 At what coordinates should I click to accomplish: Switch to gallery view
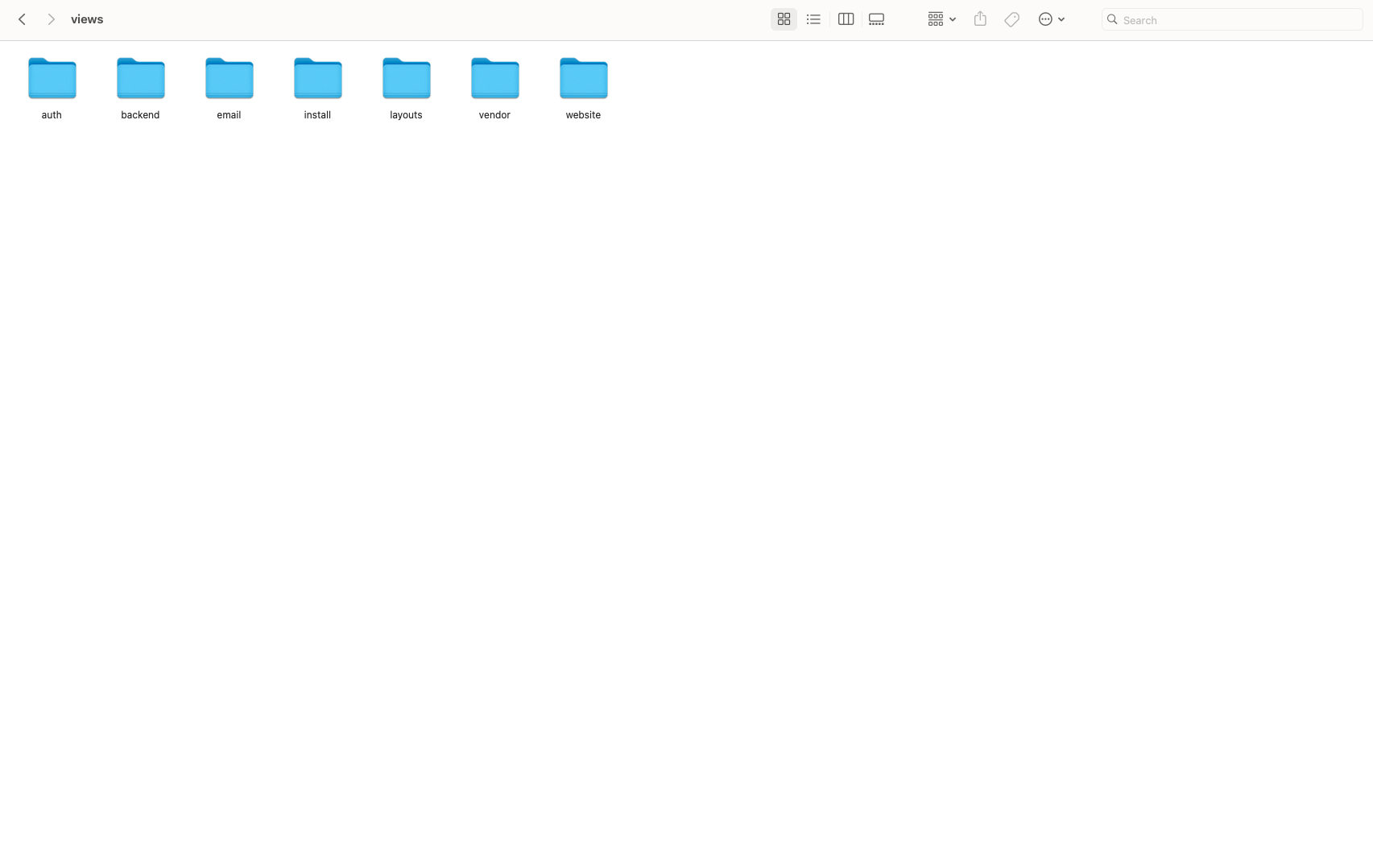(876, 19)
